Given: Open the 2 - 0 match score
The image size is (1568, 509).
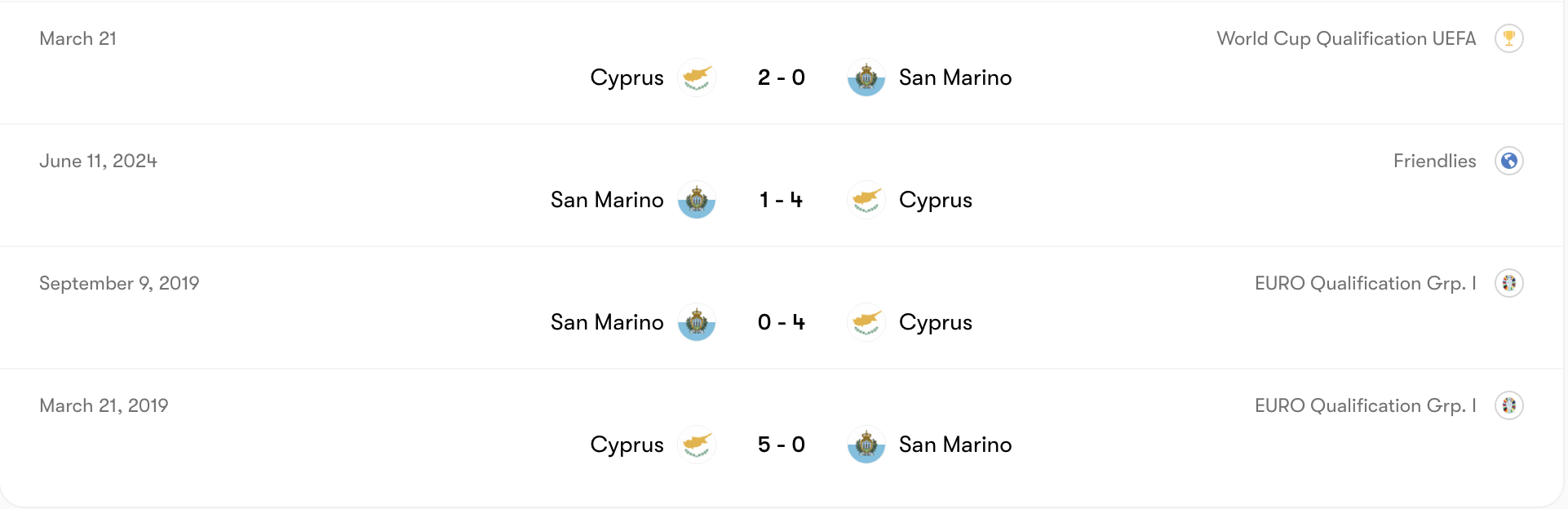Looking at the screenshot, I should [x=782, y=77].
